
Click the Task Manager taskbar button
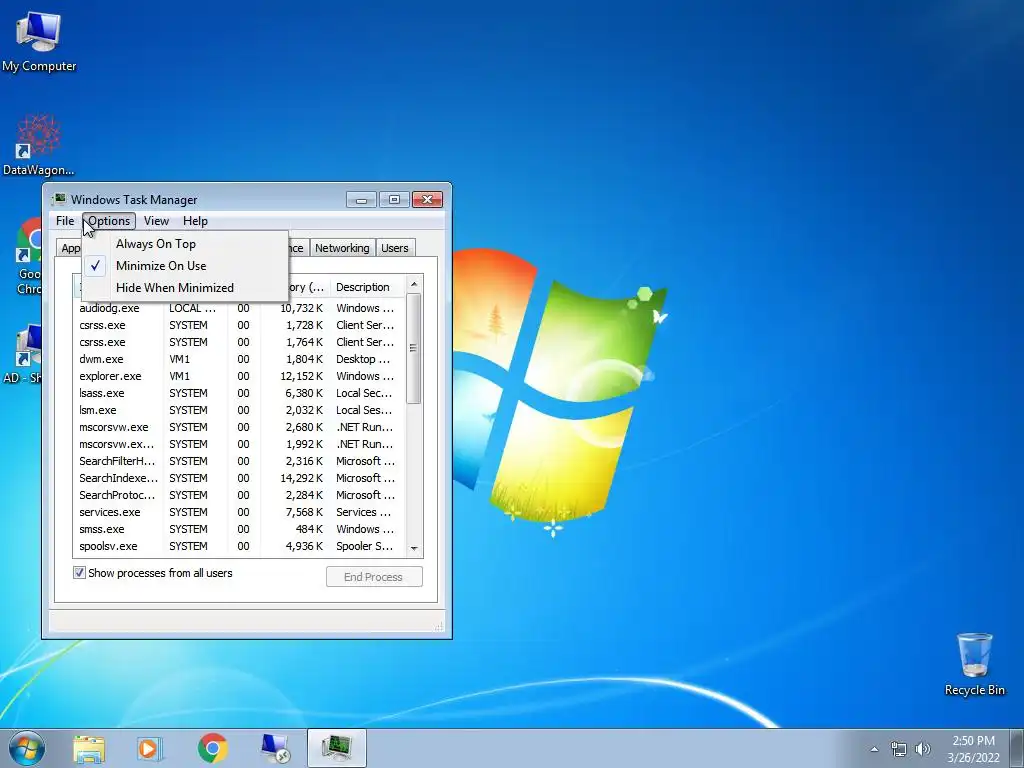point(337,748)
